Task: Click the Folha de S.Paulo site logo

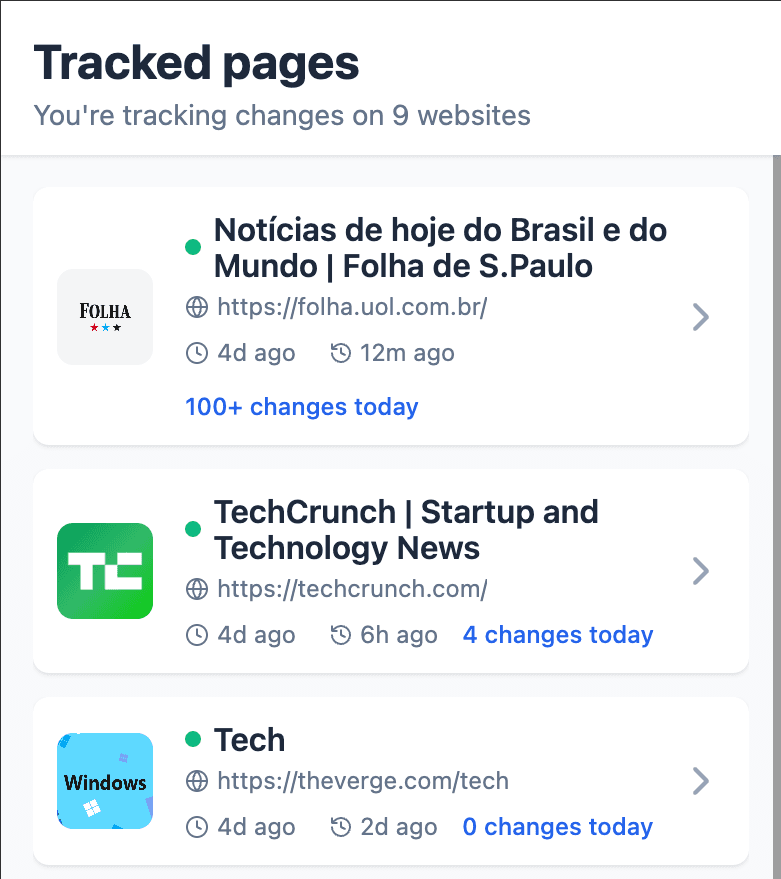Action: (105, 316)
